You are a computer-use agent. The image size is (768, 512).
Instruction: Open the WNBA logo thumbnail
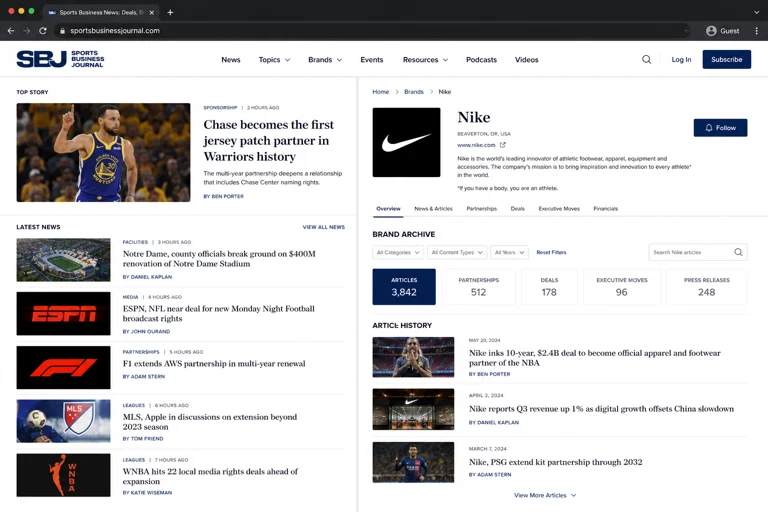coord(63,475)
